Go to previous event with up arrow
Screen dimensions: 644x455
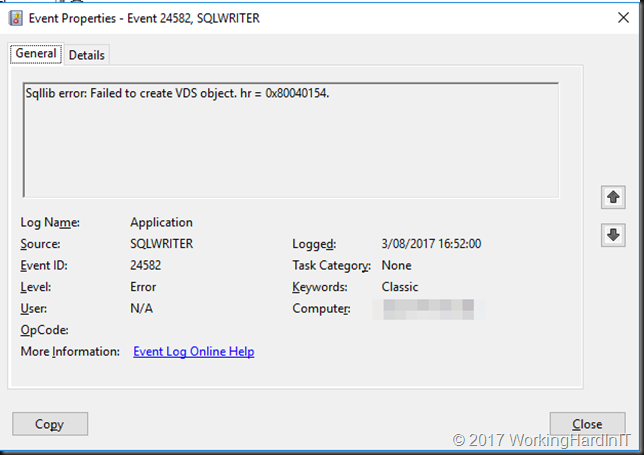[x=613, y=197]
